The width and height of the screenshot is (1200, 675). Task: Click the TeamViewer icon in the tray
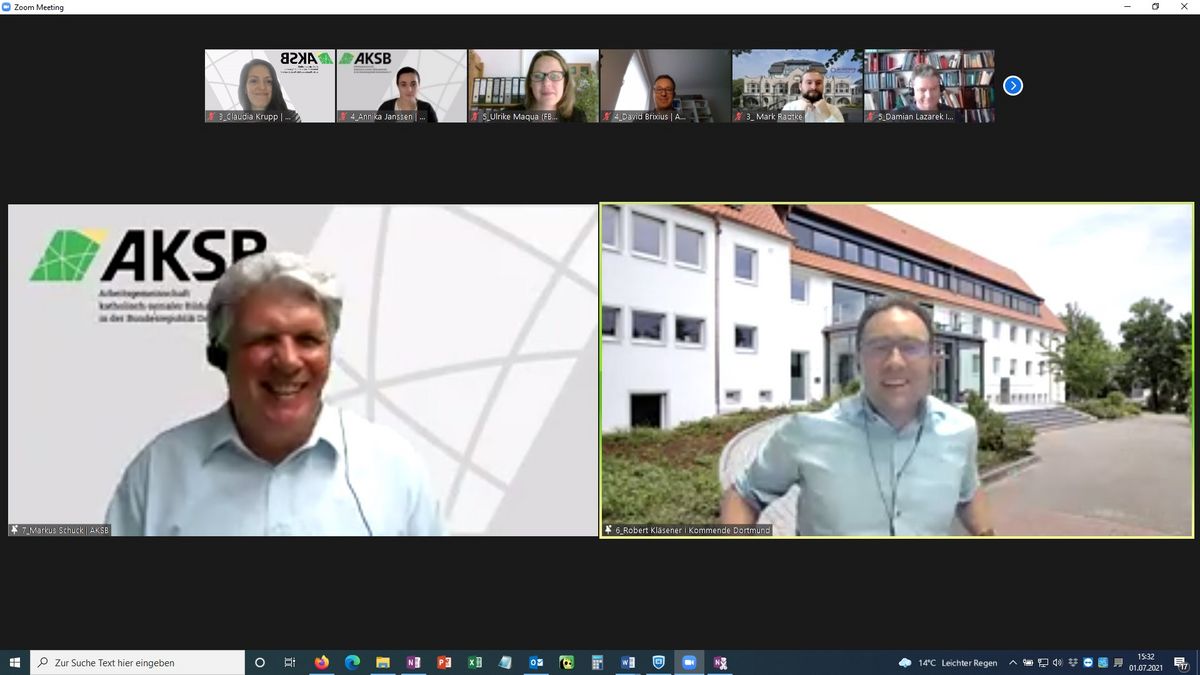coord(1088,662)
